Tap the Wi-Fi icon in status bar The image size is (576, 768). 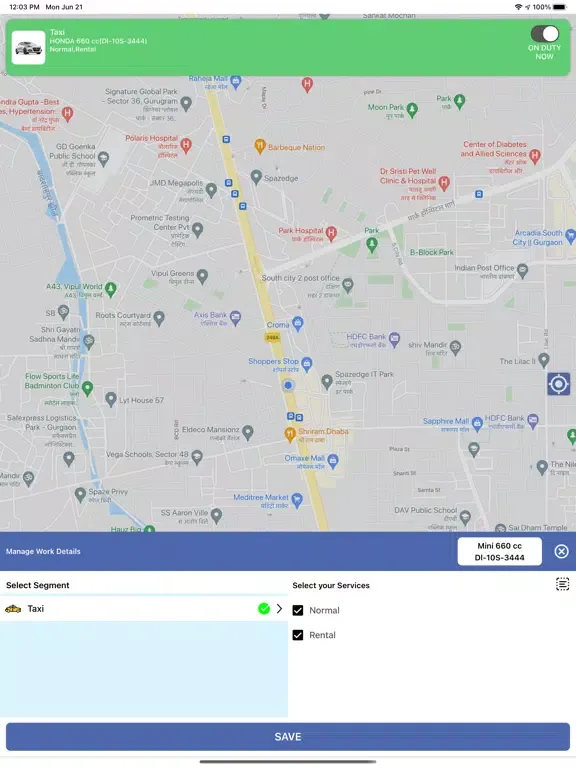pyautogui.click(x=518, y=7)
